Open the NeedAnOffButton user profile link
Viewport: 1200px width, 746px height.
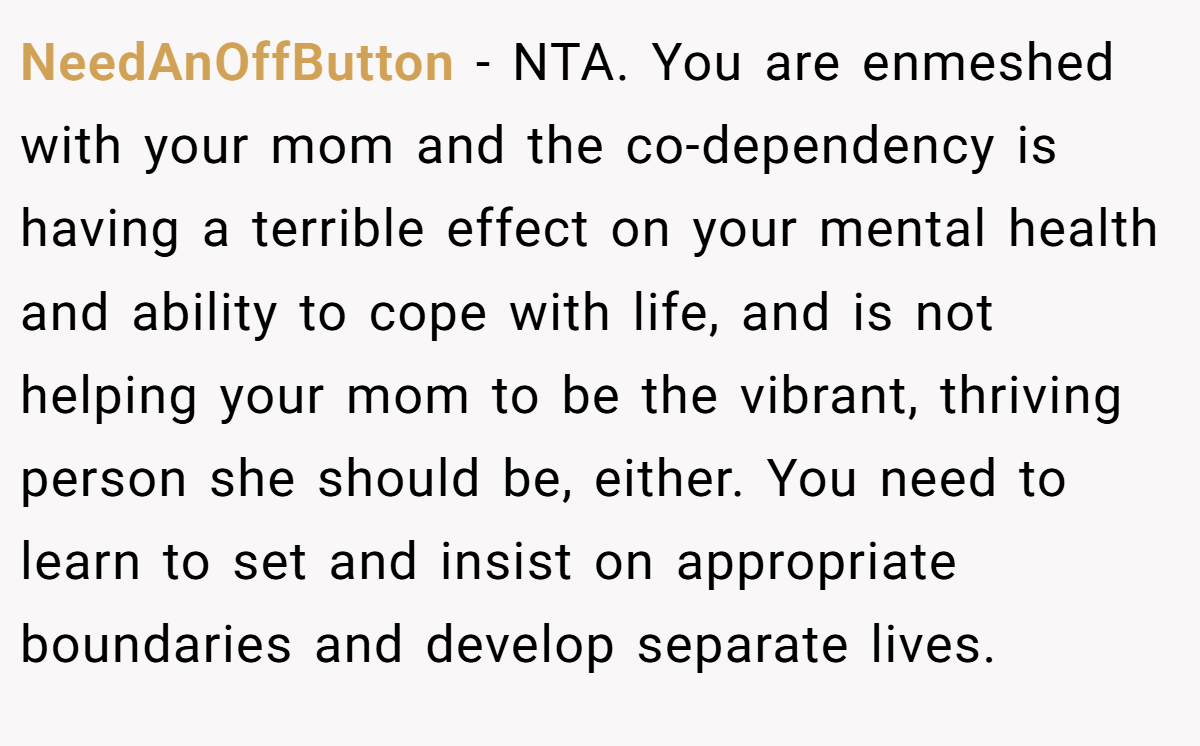pyautogui.click(x=237, y=63)
